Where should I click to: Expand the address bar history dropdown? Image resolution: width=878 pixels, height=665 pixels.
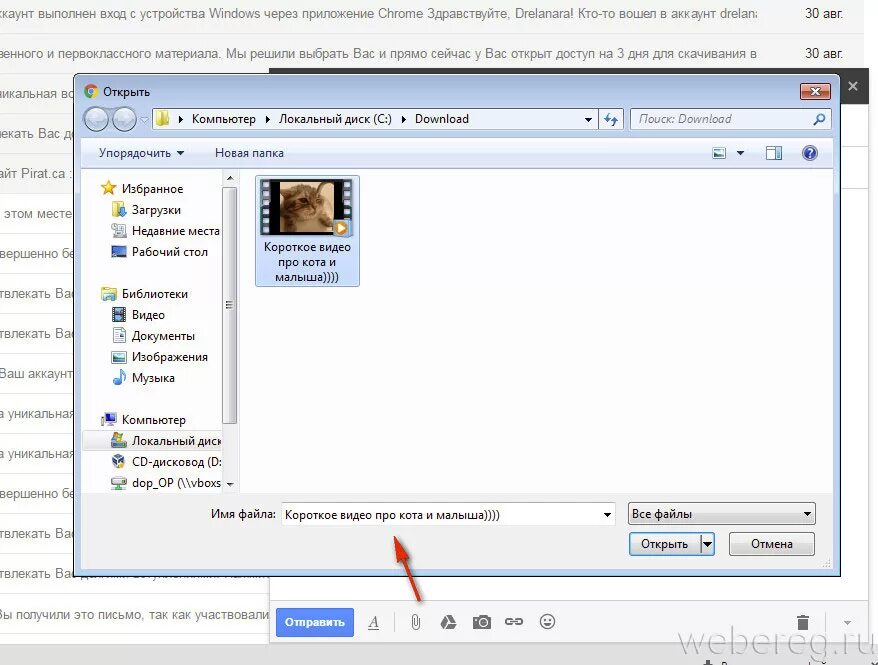(x=588, y=119)
